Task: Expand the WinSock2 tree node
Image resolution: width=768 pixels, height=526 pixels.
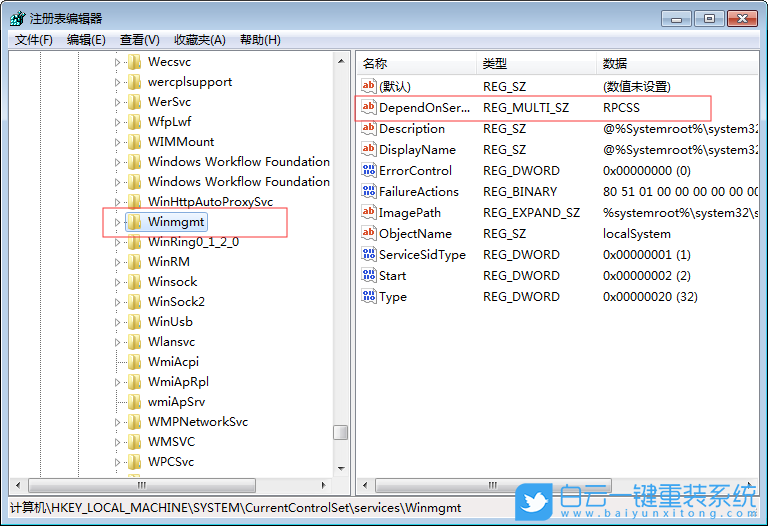Action: (117, 302)
